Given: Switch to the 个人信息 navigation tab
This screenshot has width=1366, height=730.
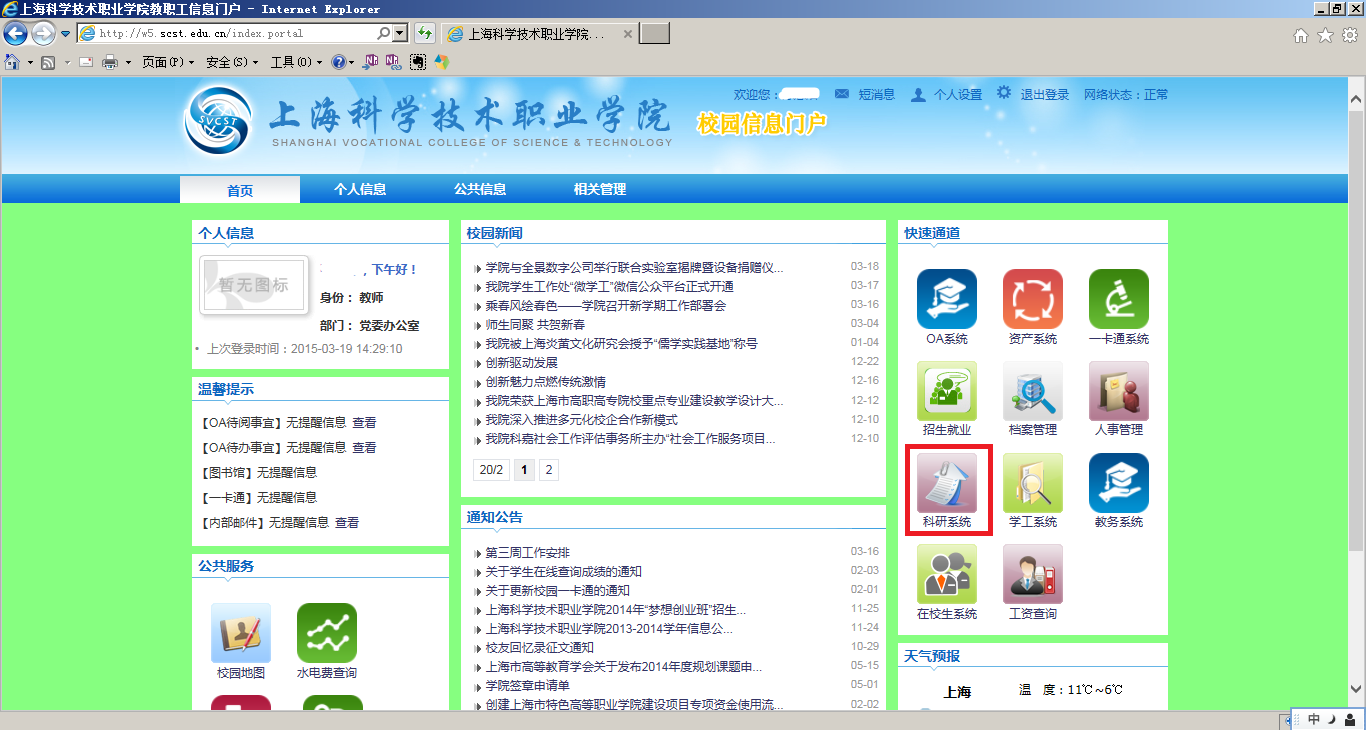Looking at the screenshot, I should [360, 189].
